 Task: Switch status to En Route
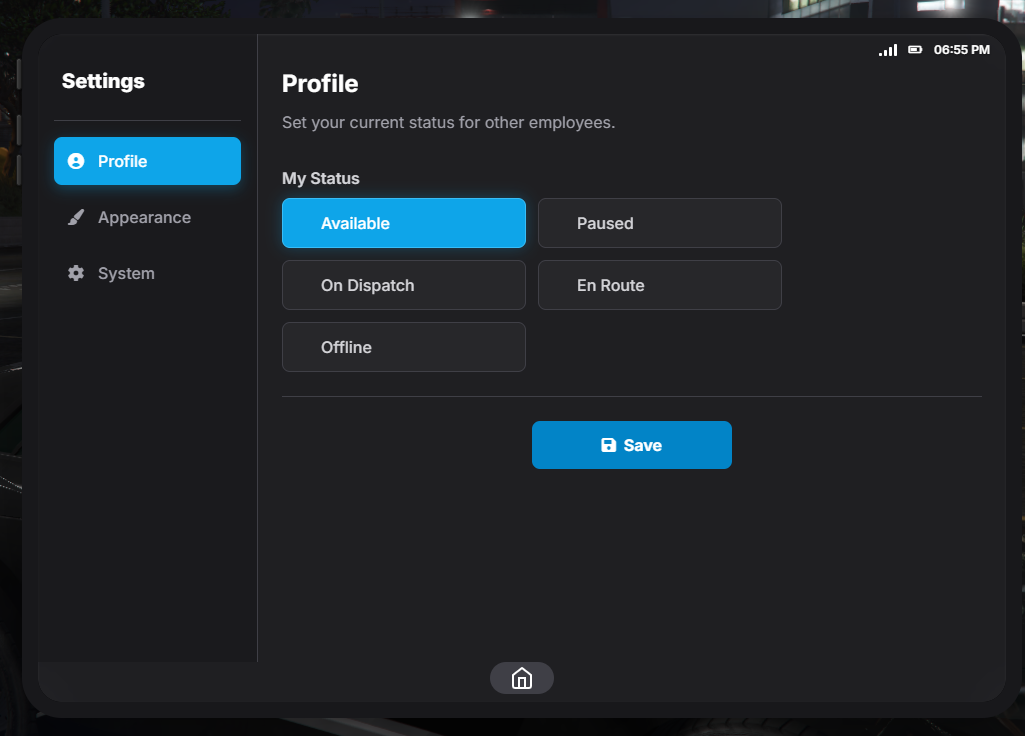(x=659, y=285)
